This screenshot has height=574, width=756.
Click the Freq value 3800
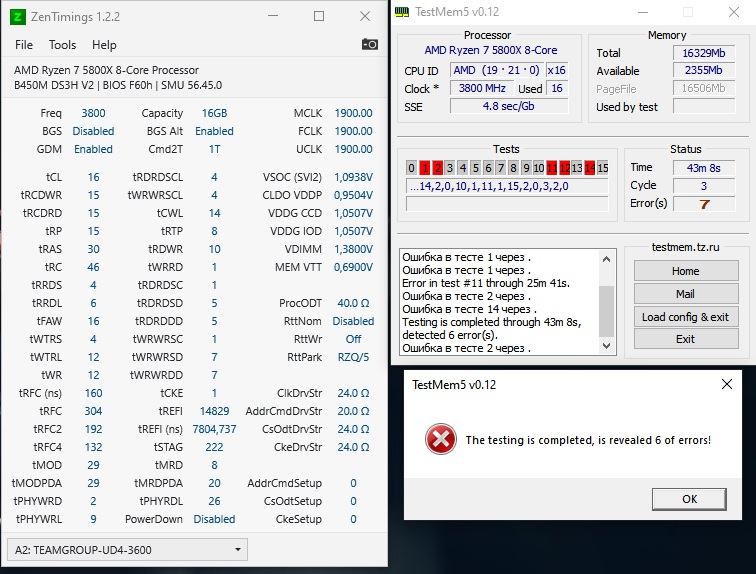click(93, 113)
